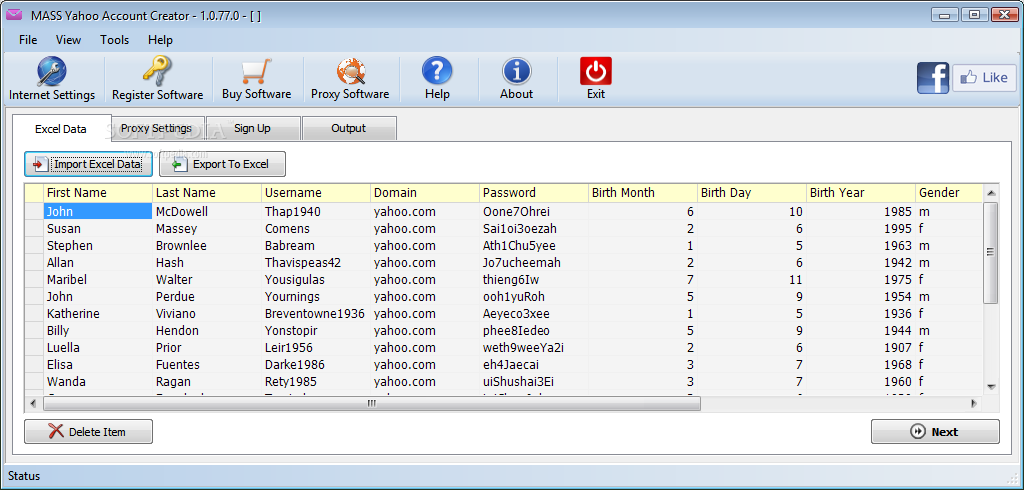
Task: Open the Help menu in menu bar
Action: tap(160, 40)
